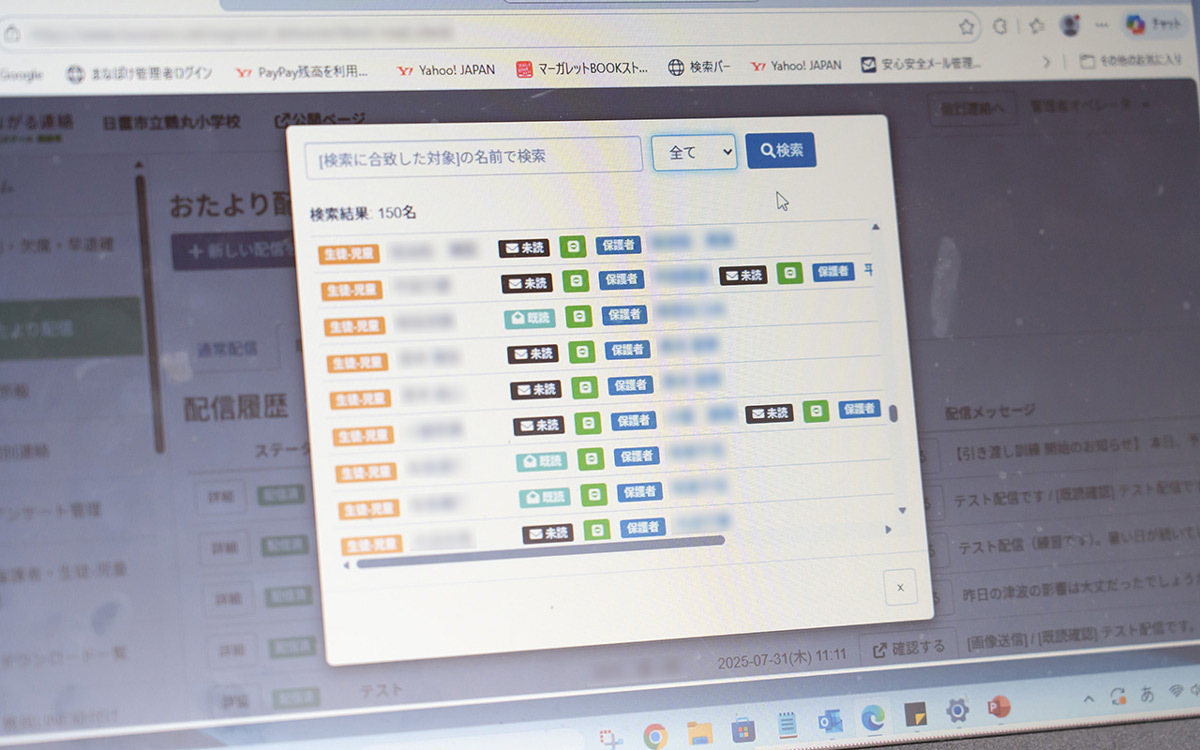Click the school name 日置市立鶴丸小学校
Screen dimensions: 1200x750
click(x=171, y=122)
